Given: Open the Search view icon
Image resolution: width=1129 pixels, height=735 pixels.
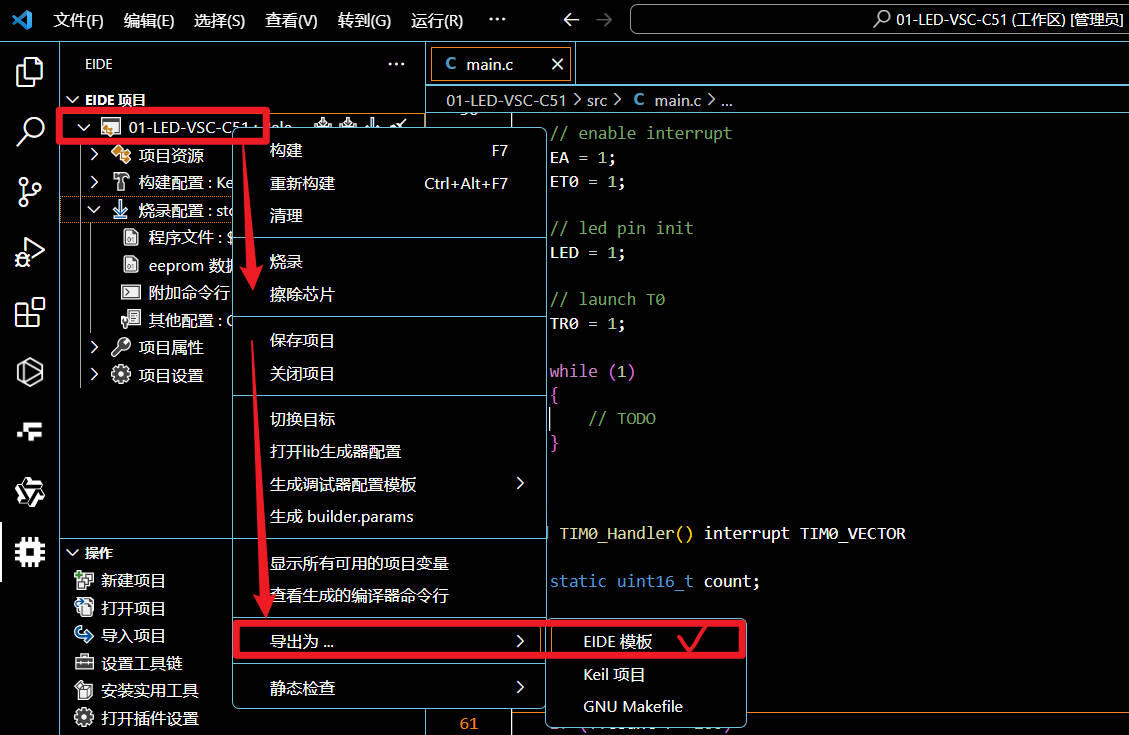Looking at the screenshot, I should click(30, 132).
